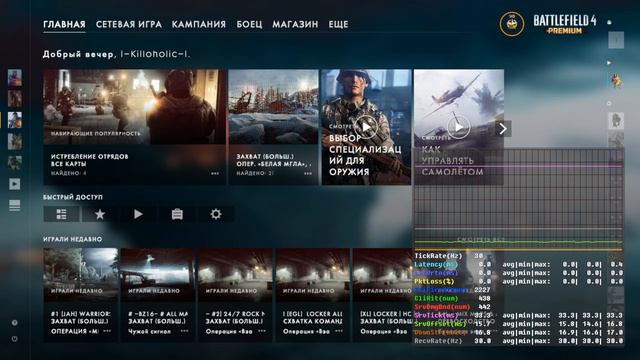640x360 pixels.
Task: Click the yellow soldier avatar in right sidebar
Action: click(x=616, y=81)
